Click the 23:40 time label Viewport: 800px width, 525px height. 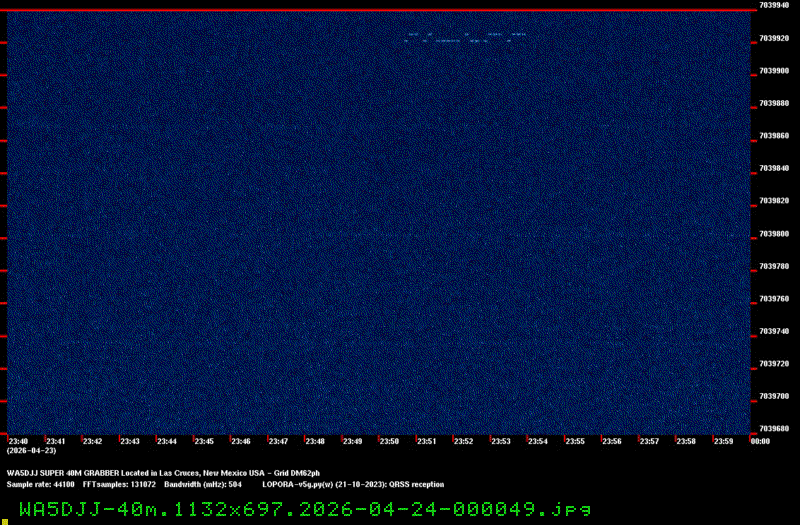[x=18, y=441]
